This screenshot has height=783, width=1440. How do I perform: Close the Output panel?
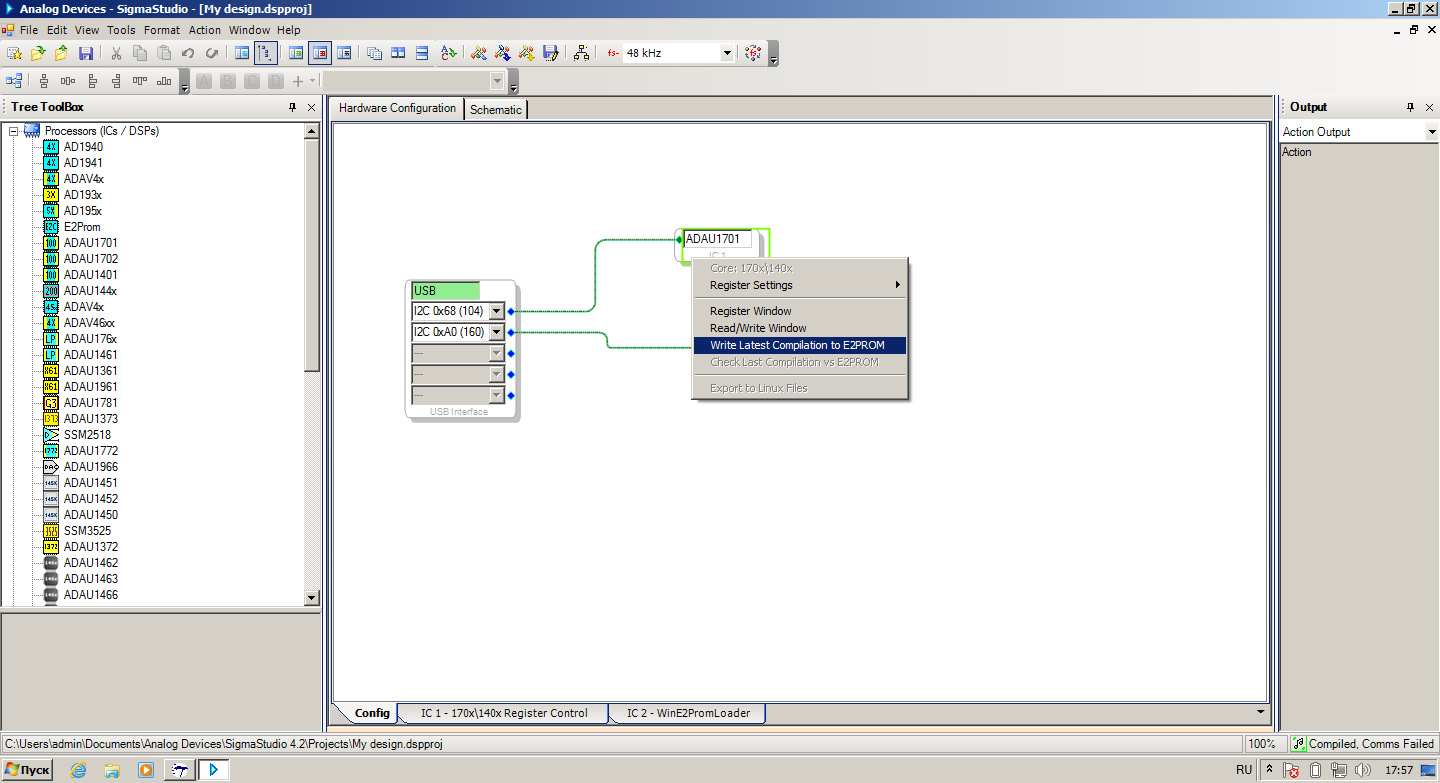click(x=1429, y=107)
